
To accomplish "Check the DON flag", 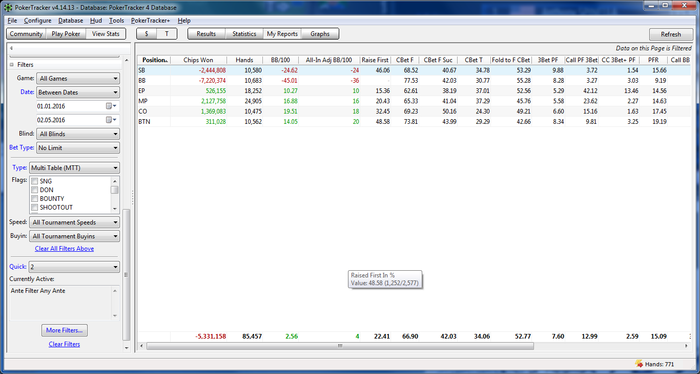I will coord(35,190).
